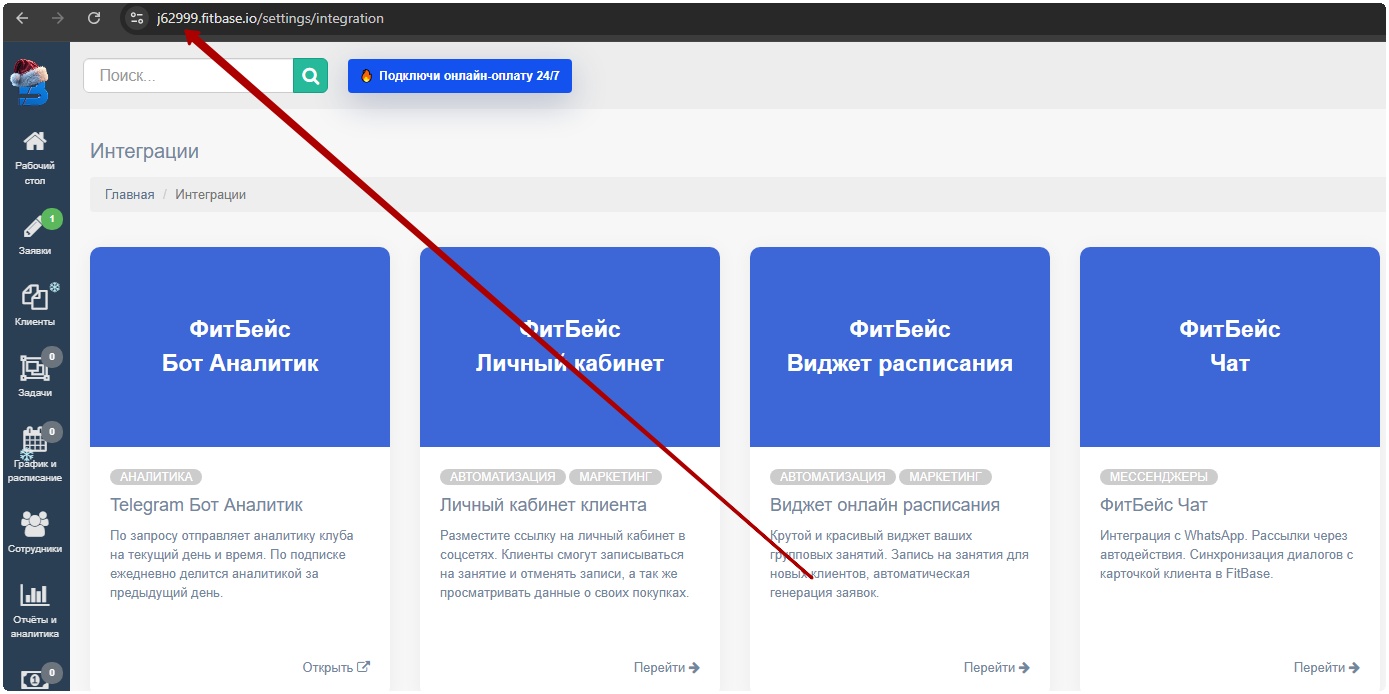Screen dimensions: 1389x694
Task: Click Открыть link on Telegram Бот Аналитик card
Action: tap(336, 667)
